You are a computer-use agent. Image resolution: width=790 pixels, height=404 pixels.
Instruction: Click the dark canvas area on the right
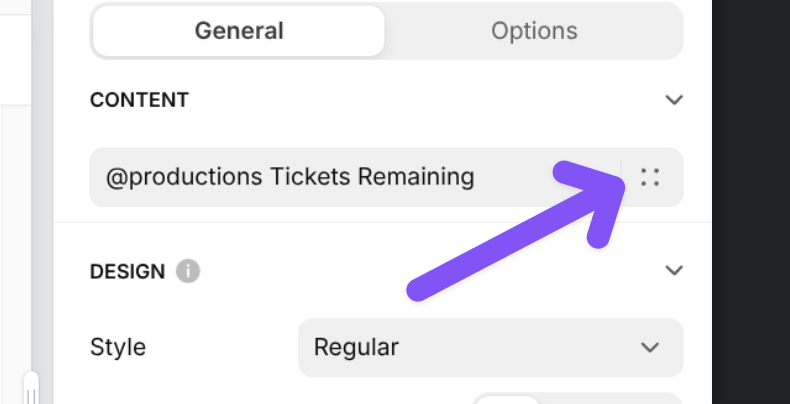pos(751,200)
